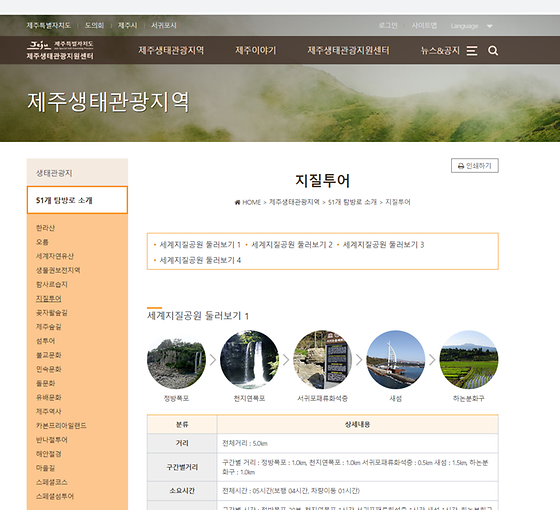Open 마을길 in sidebar

45,468
